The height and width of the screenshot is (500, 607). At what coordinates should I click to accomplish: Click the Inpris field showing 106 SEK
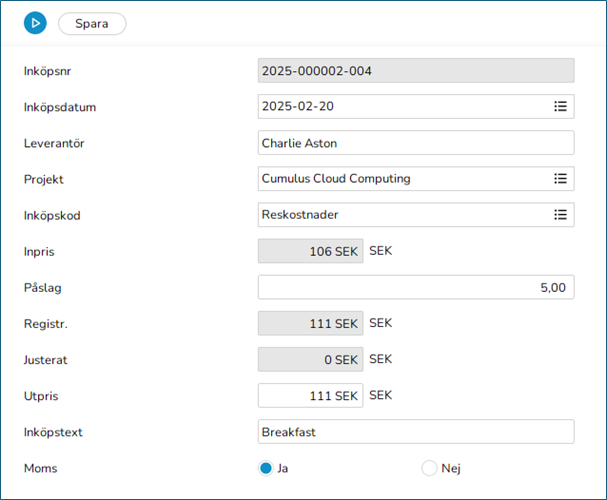pos(309,251)
